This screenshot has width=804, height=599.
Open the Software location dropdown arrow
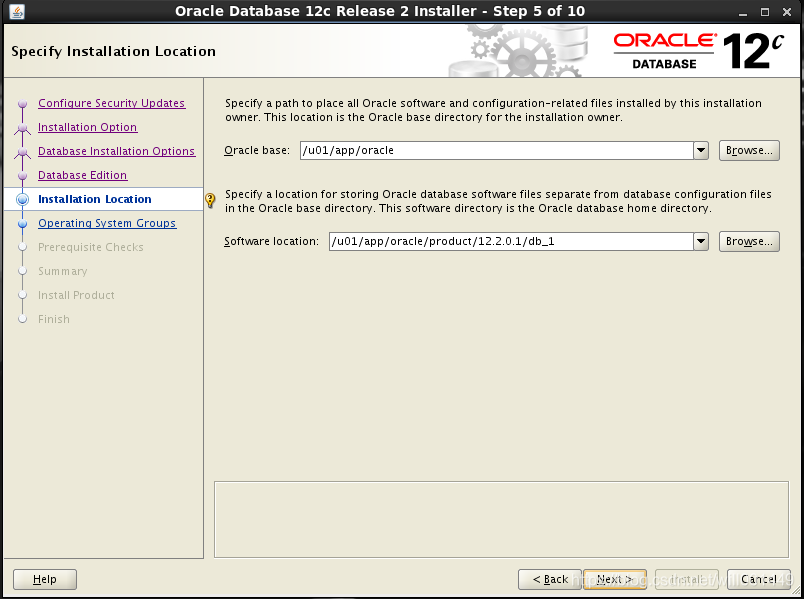pyautogui.click(x=701, y=241)
